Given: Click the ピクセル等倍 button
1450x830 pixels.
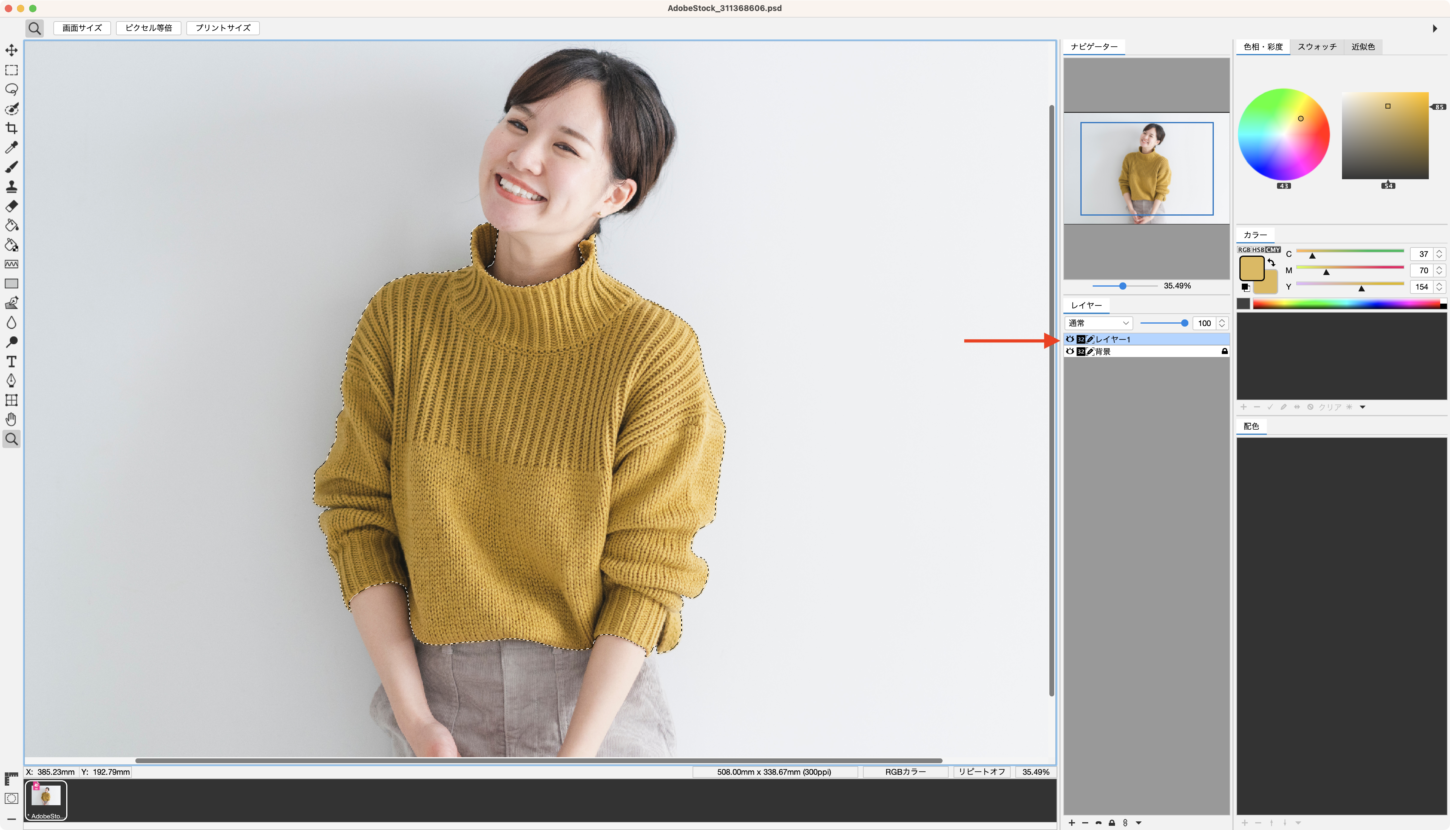Looking at the screenshot, I should tap(148, 28).
